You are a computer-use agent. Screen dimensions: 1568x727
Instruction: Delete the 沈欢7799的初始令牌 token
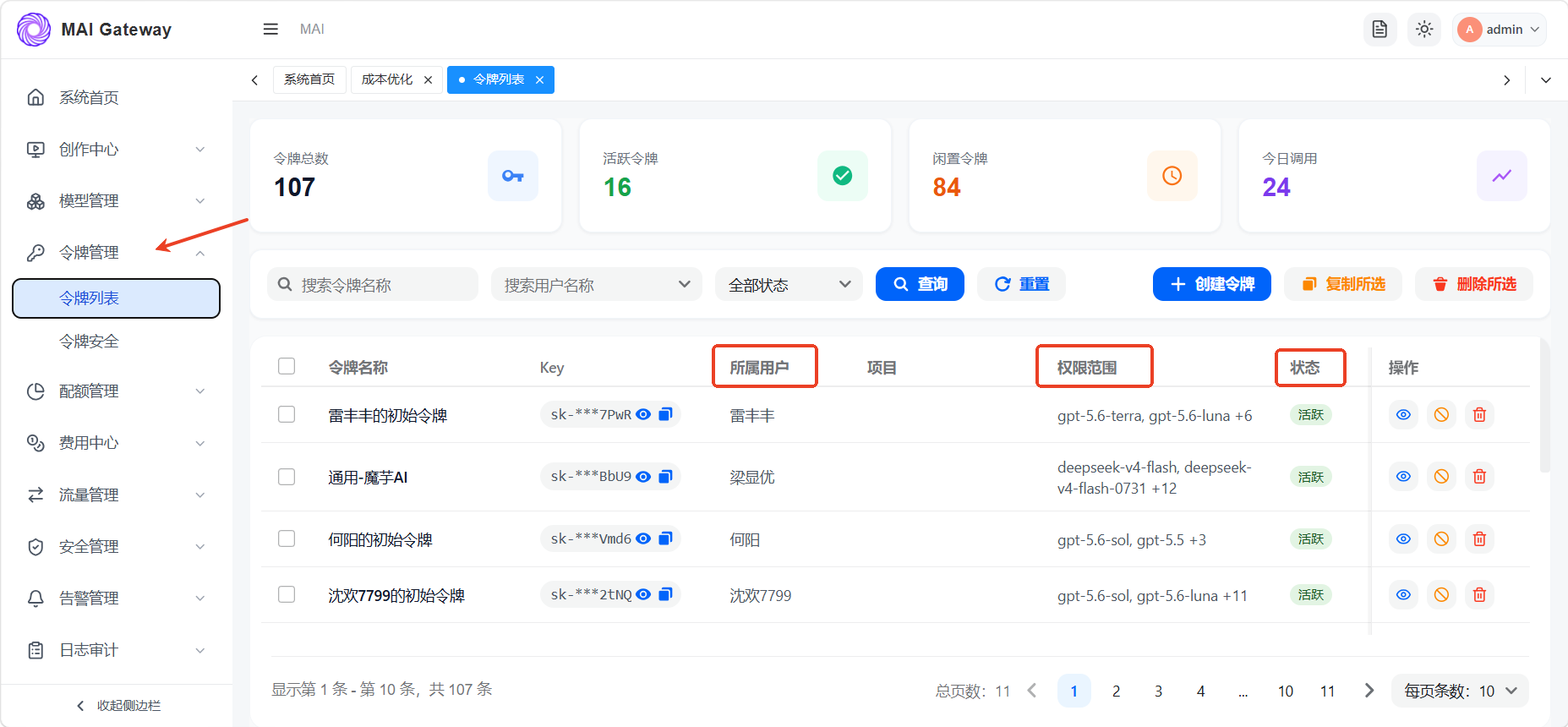coord(1479,595)
